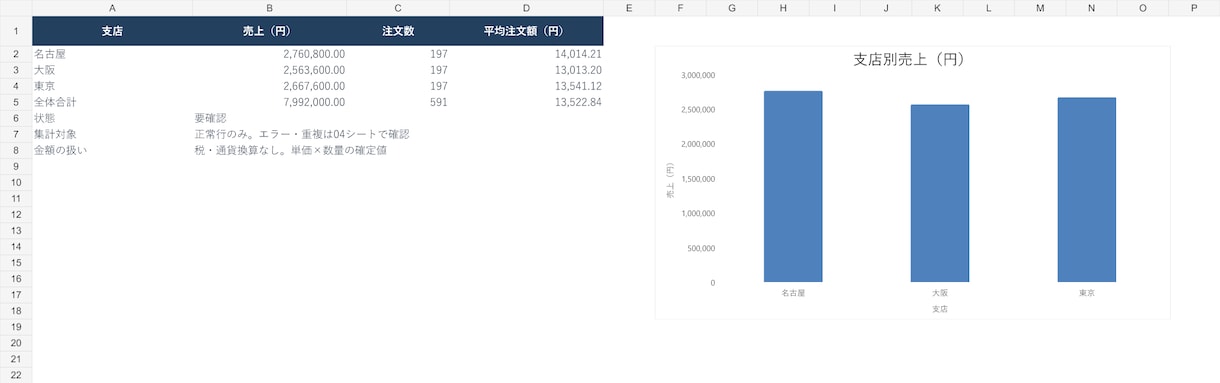Image resolution: width=1220 pixels, height=383 pixels.
Task: Click the sales value 2,563,600.00
Action: [x=270, y=70]
